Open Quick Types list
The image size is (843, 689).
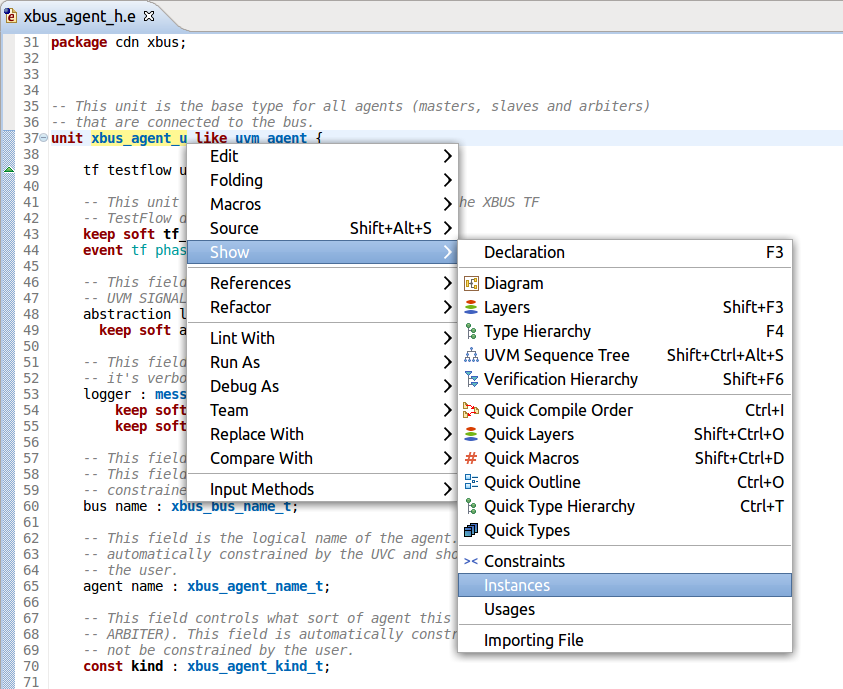point(526,530)
